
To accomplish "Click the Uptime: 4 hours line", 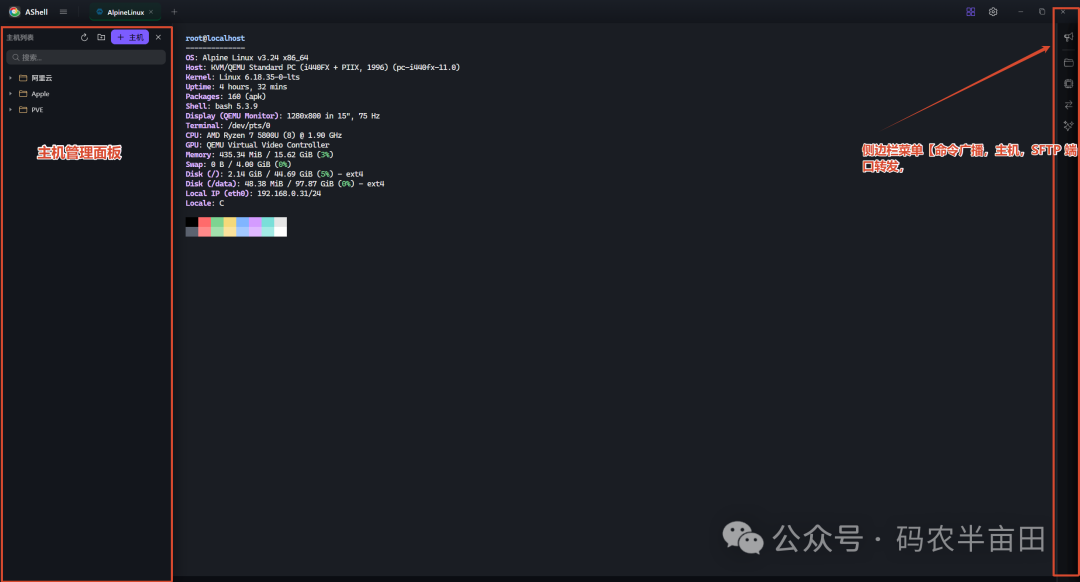I will click(236, 87).
